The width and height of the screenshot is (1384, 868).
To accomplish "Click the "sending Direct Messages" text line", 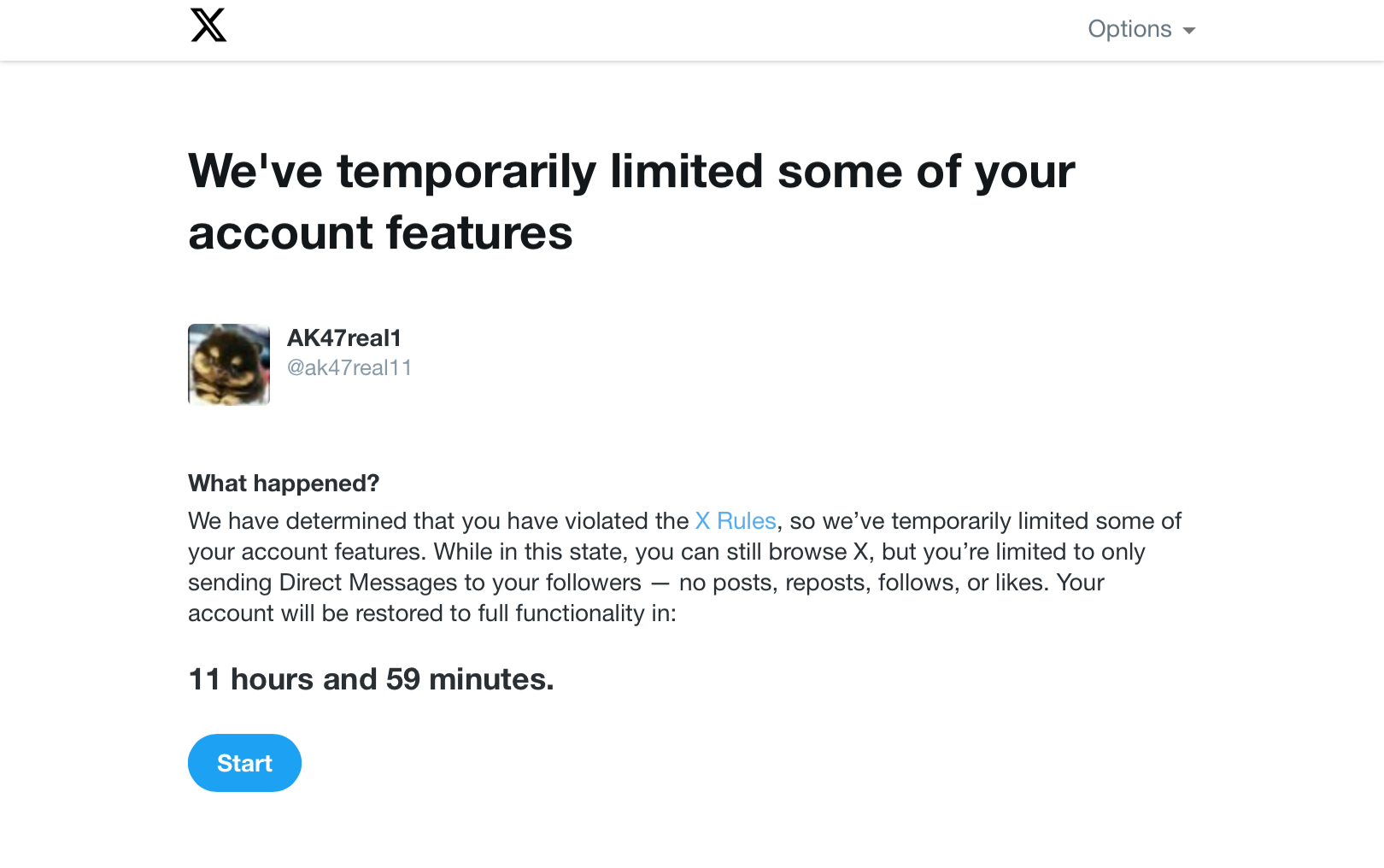I will tap(414, 583).
